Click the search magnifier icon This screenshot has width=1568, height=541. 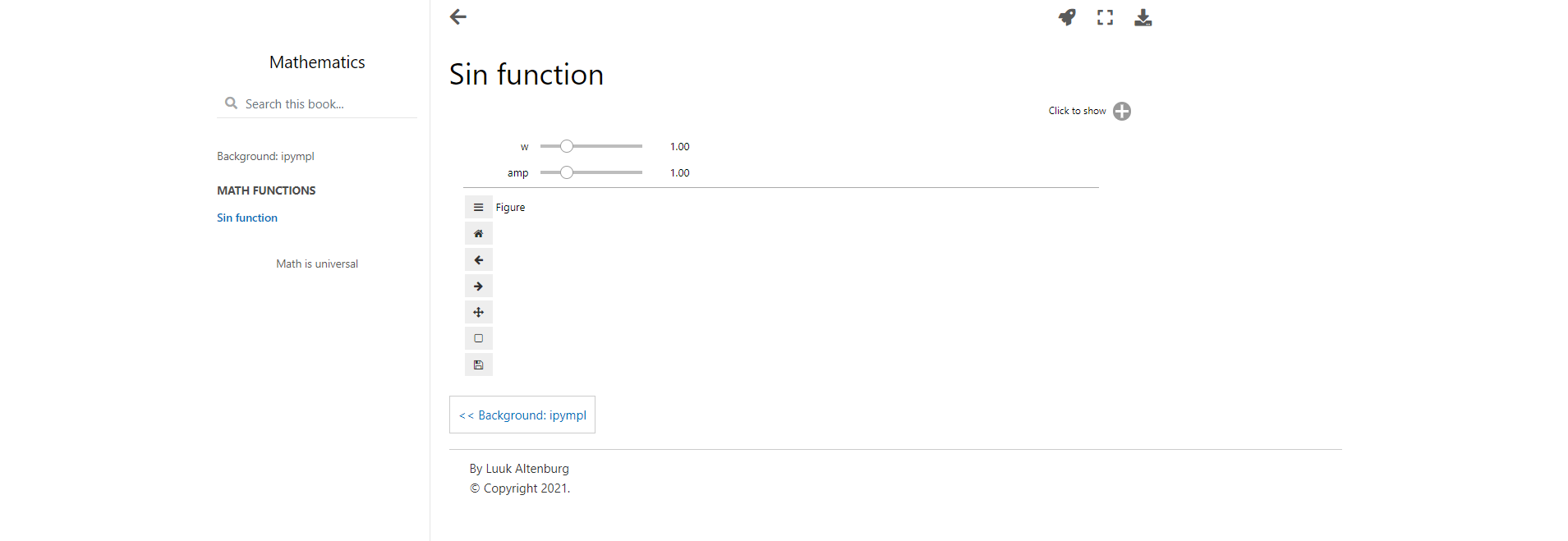pos(232,103)
